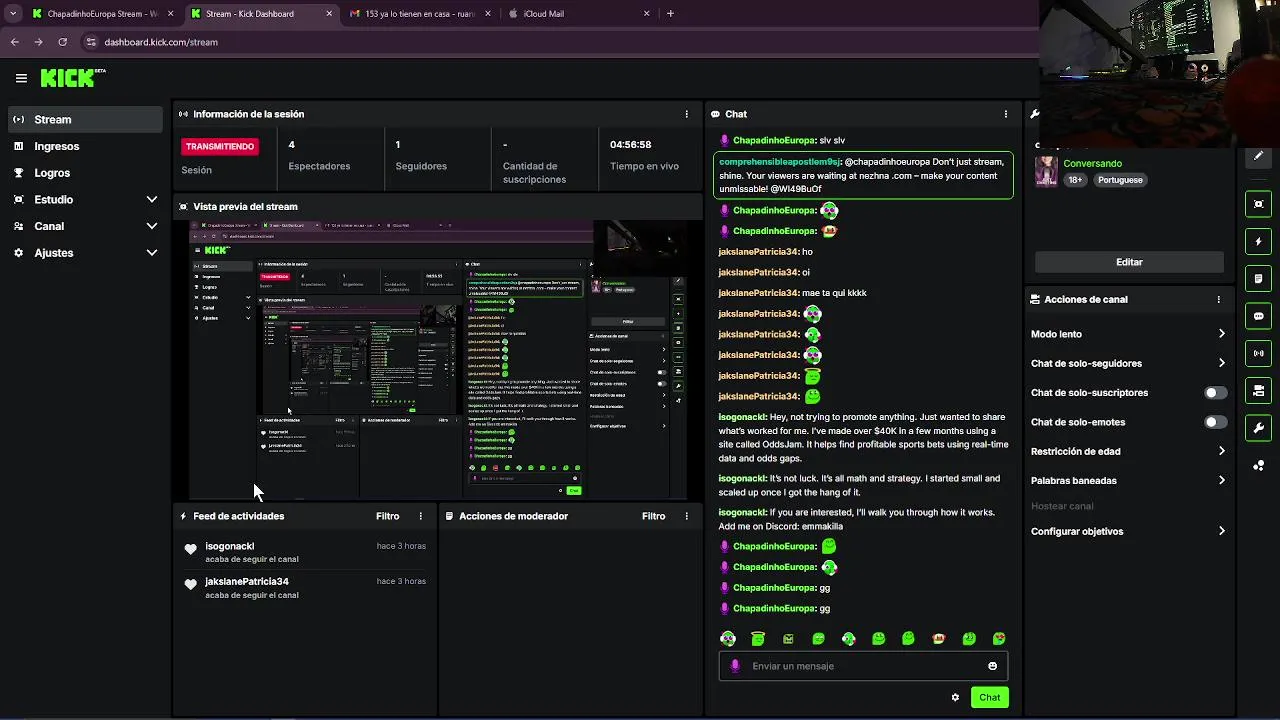The width and height of the screenshot is (1280, 720).
Task: Expand the Canal sidebar section
Action: click(85, 226)
